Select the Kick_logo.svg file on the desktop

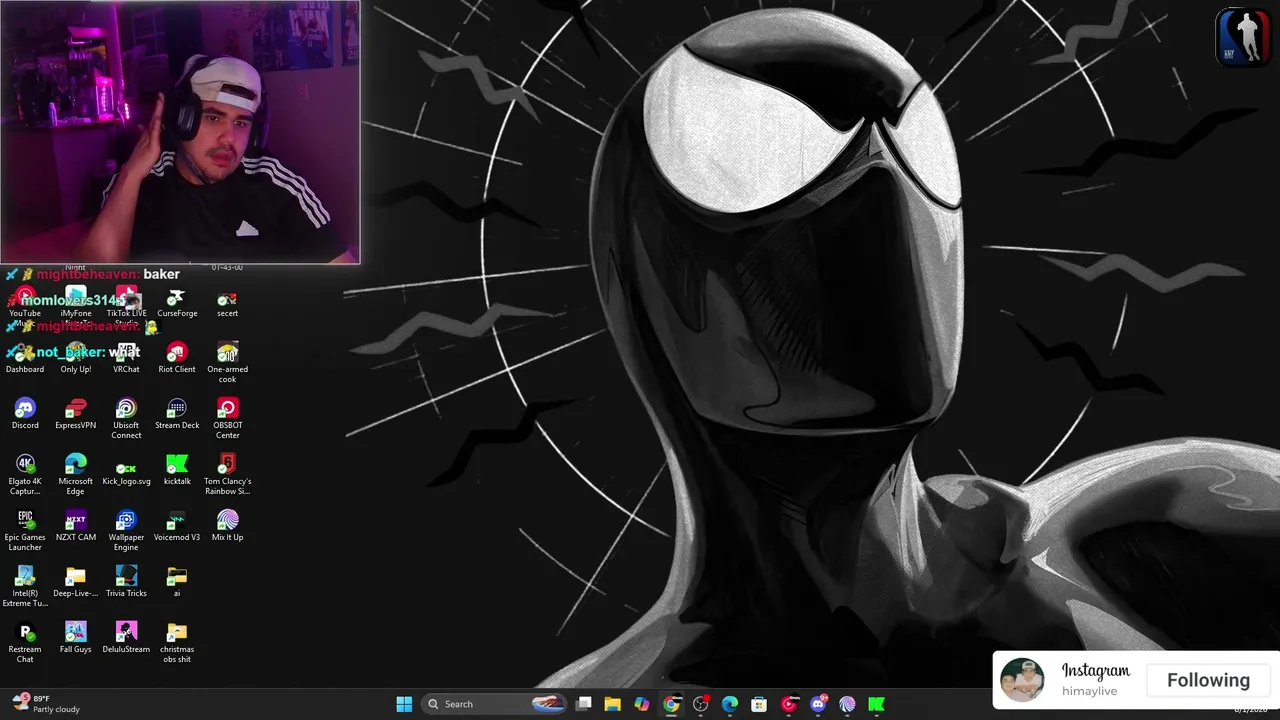[126, 469]
